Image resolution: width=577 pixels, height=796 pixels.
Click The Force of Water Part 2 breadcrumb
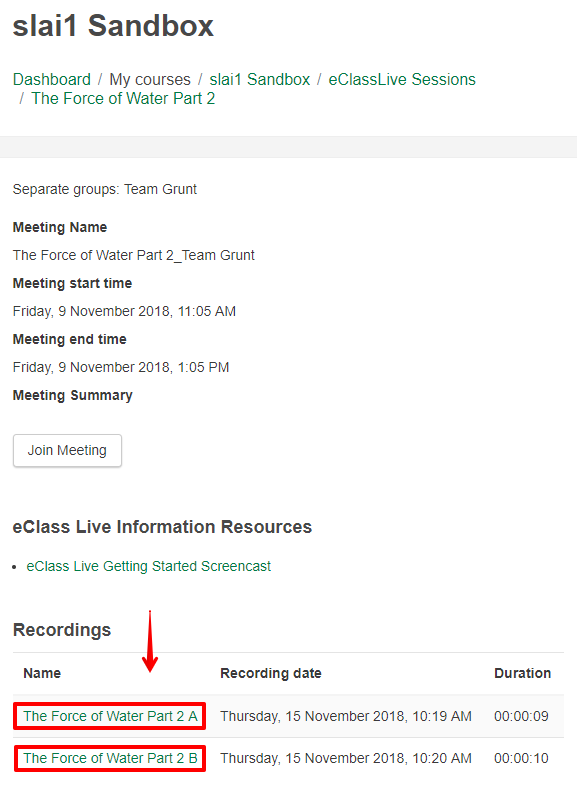123,98
